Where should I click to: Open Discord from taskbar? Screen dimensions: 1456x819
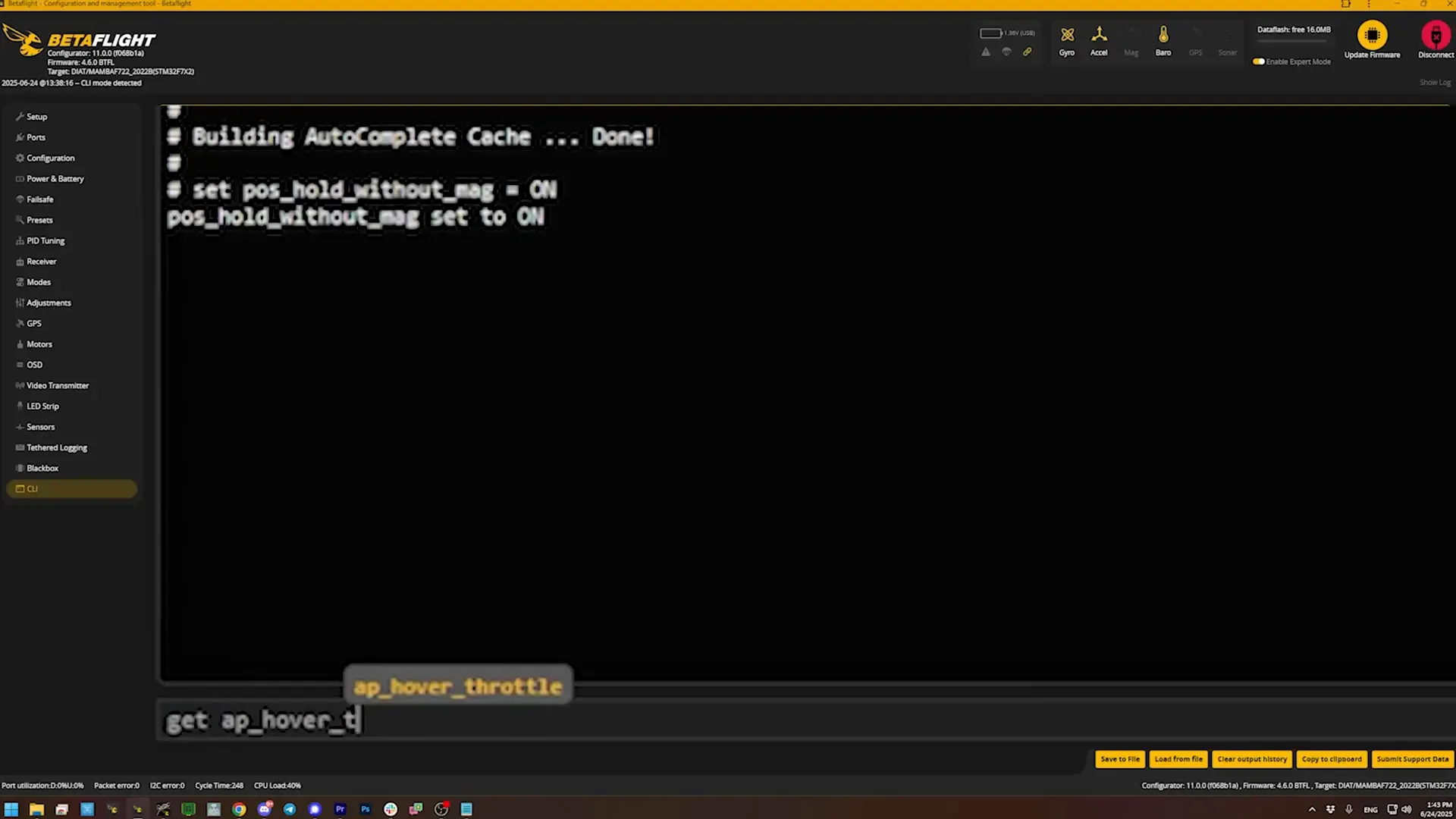pos(265,809)
